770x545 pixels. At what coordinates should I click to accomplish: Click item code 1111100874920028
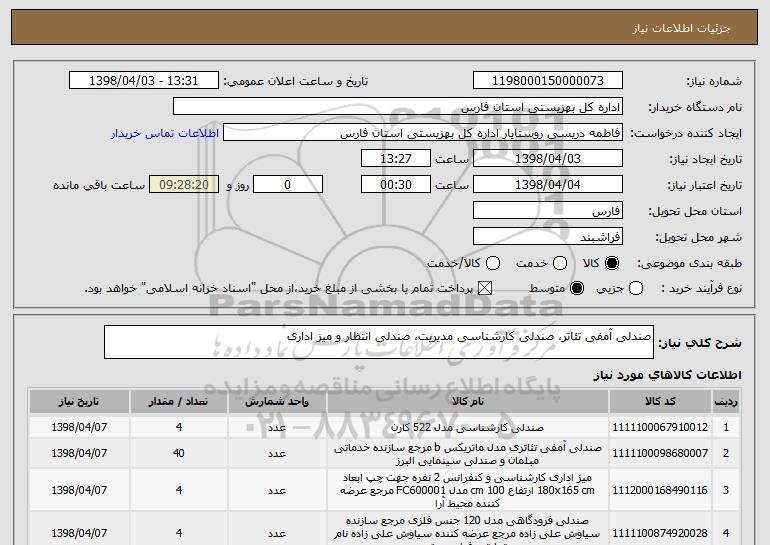(660, 533)
